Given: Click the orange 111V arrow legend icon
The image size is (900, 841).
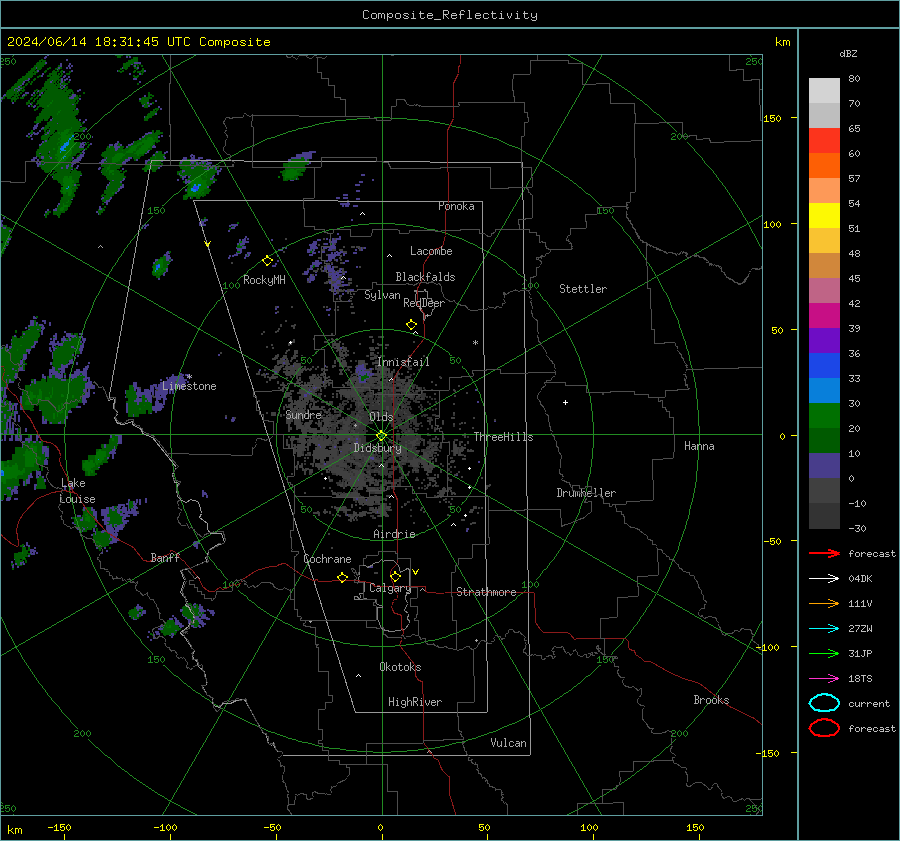Looking at the screenshot, I should [824, 603].
